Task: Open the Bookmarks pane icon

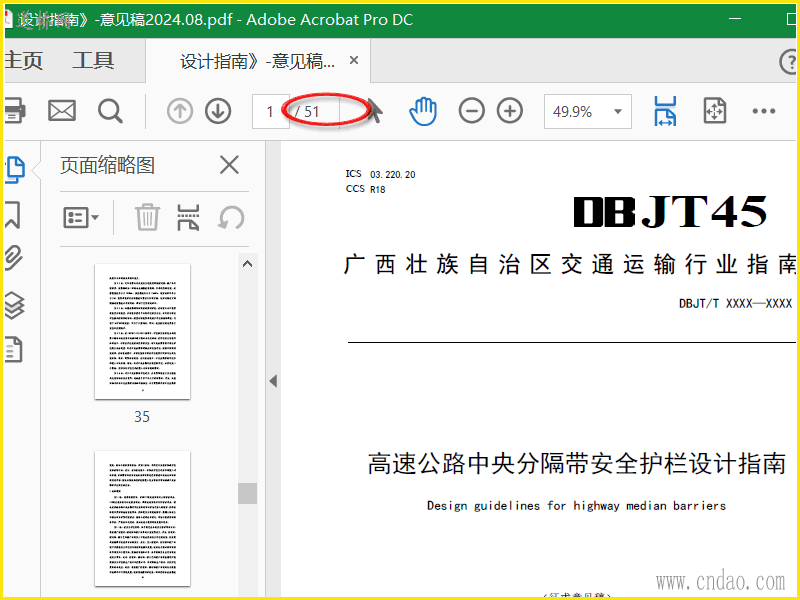Action: [x=13, y=214]
